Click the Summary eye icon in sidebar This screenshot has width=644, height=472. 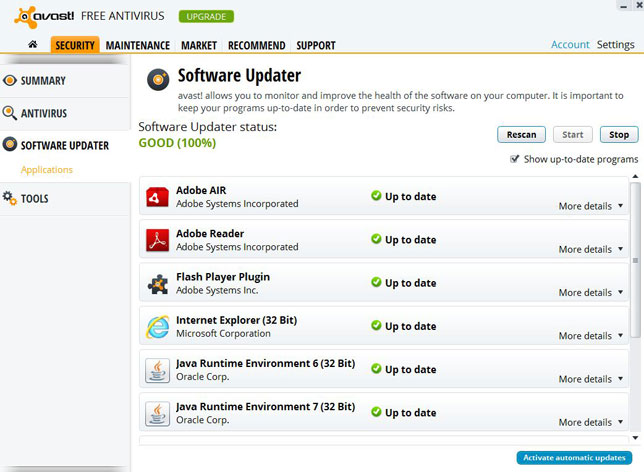pyautogui.click(x=9, y=80)
